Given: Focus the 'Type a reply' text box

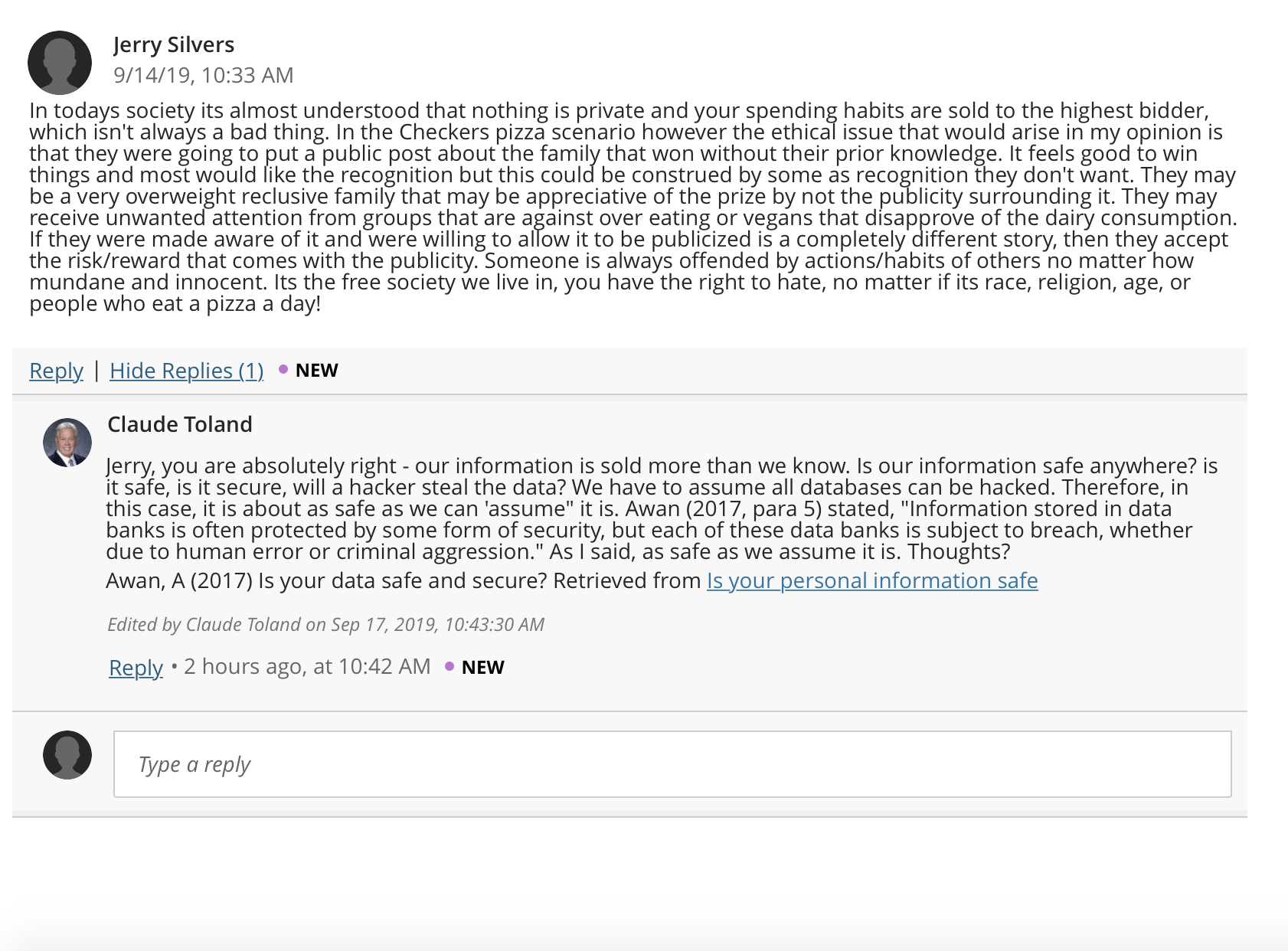Looking at the screenshot, I should tap(672, 764).
